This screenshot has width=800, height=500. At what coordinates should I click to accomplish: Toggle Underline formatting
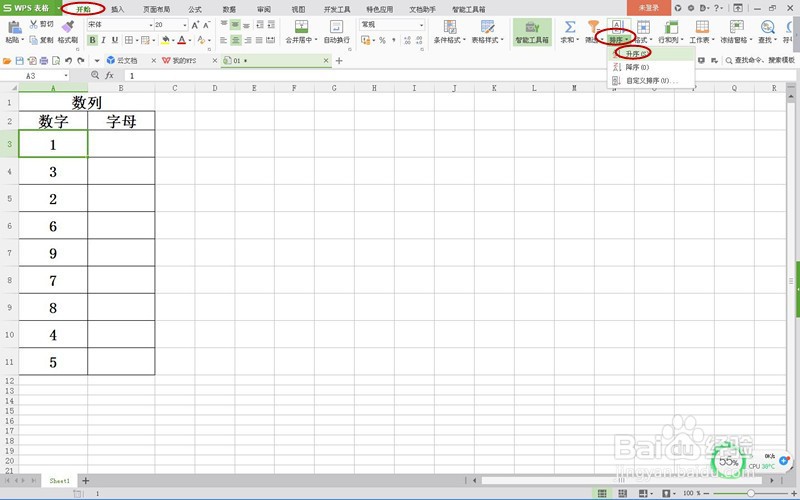115,40
